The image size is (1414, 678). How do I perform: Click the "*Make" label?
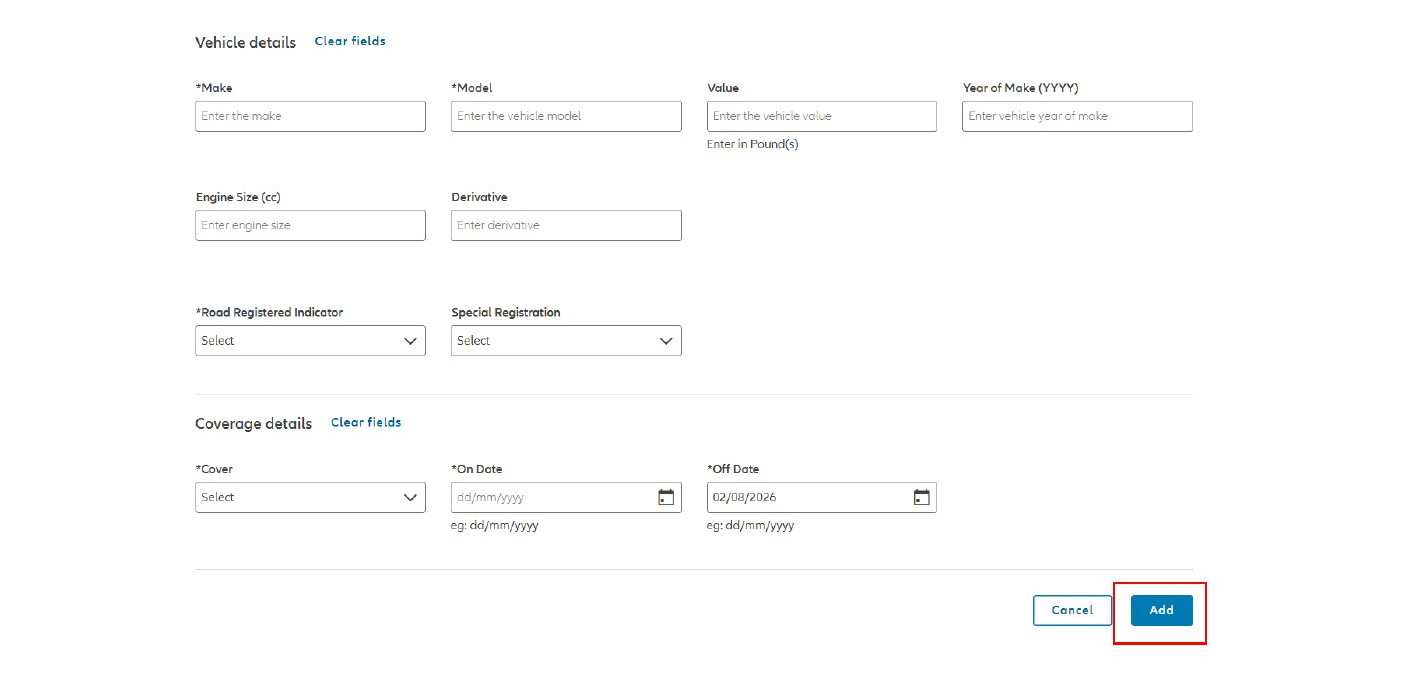214,88
